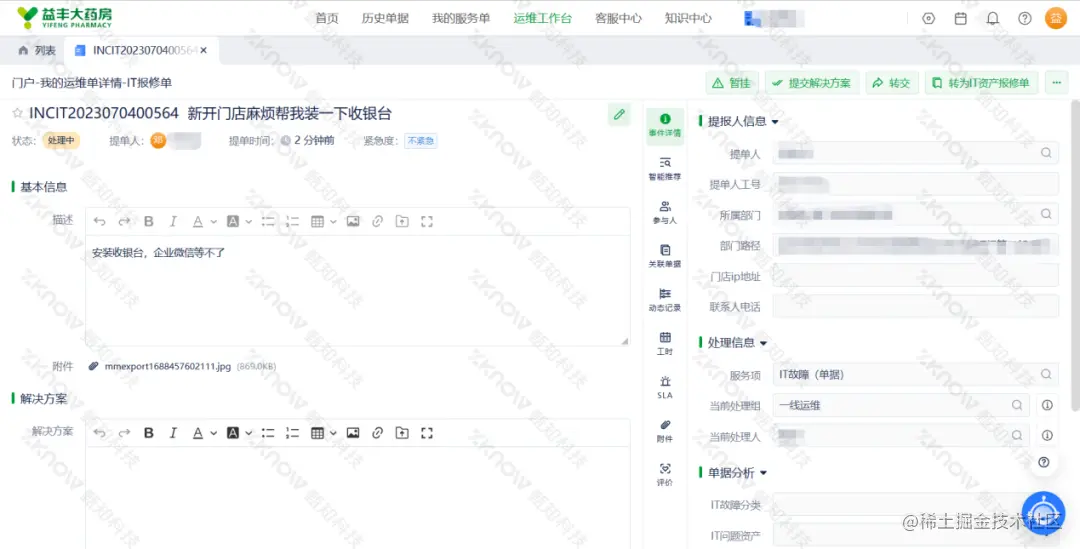Toggle bold in the 描述 editor
Image resolution: width=1080 pixels, height=549 pixels.
click(x=149, y=222)
